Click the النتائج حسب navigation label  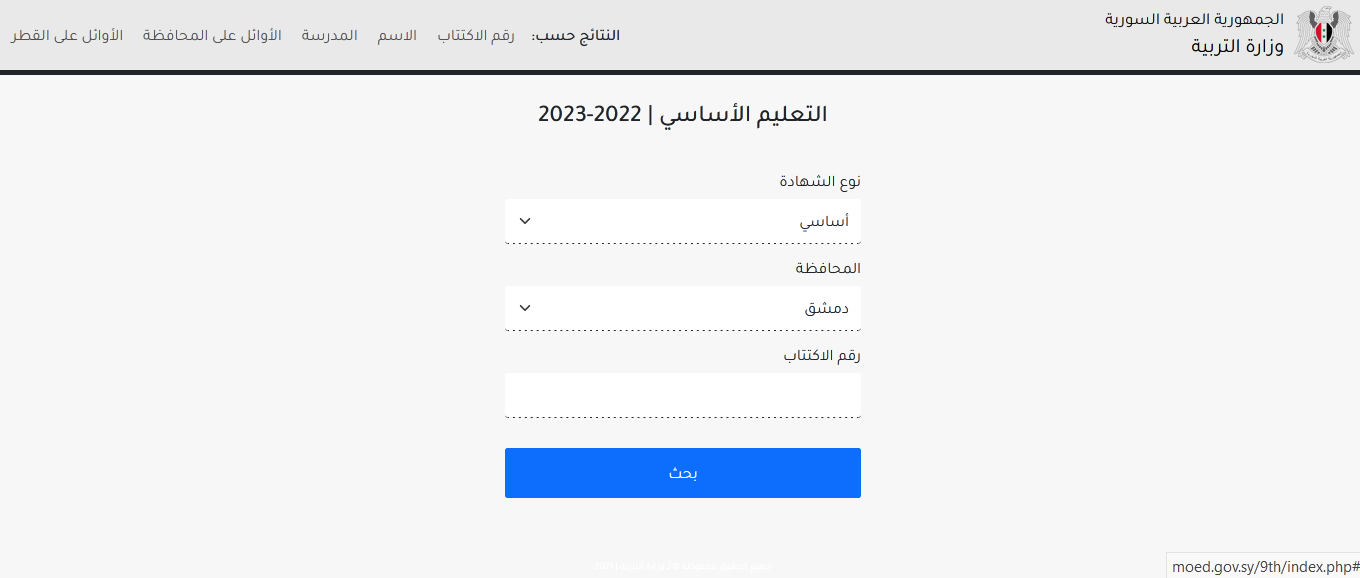[576, 36]
